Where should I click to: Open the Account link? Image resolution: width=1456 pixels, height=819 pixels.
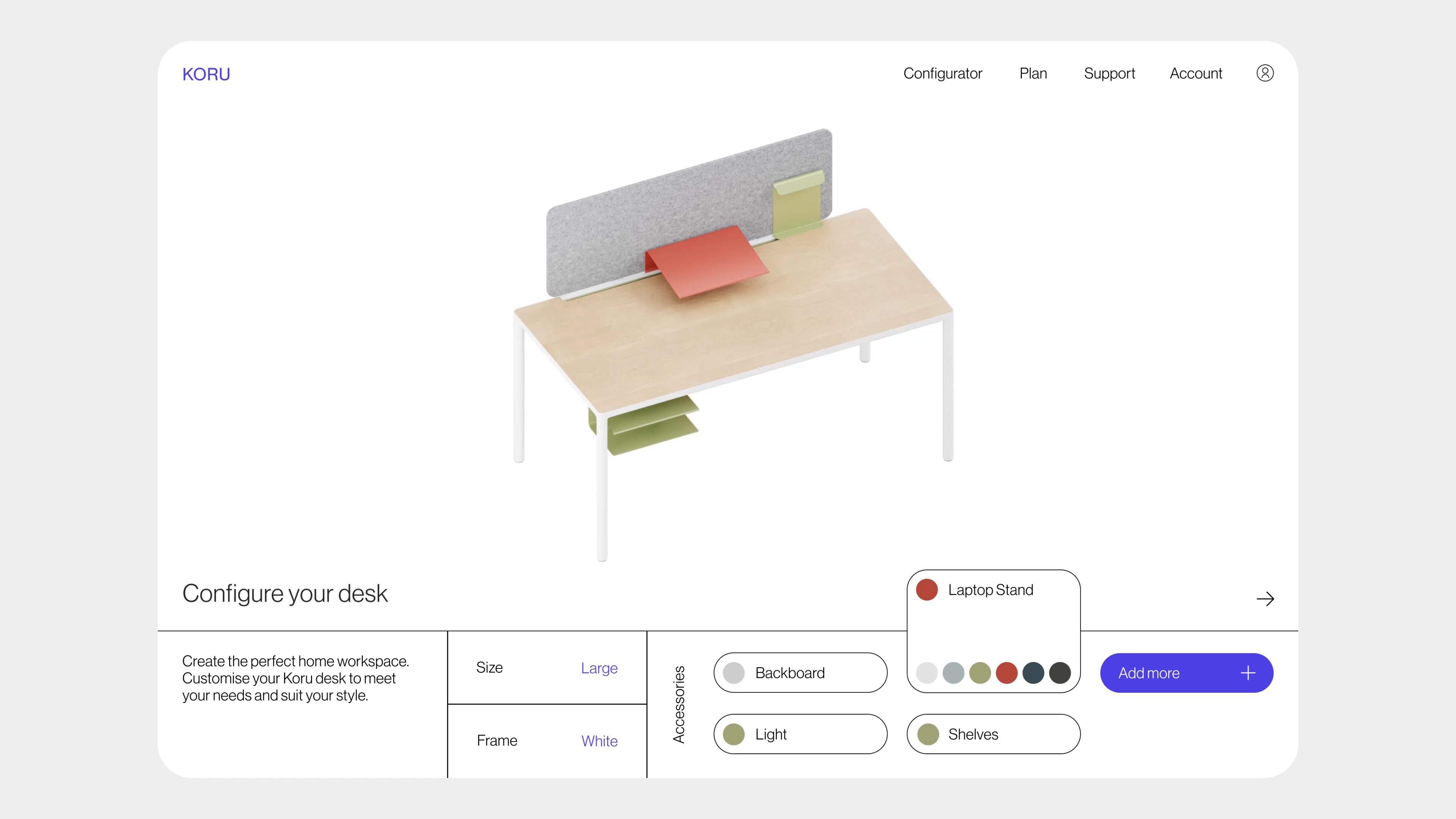click(1196, 74)
